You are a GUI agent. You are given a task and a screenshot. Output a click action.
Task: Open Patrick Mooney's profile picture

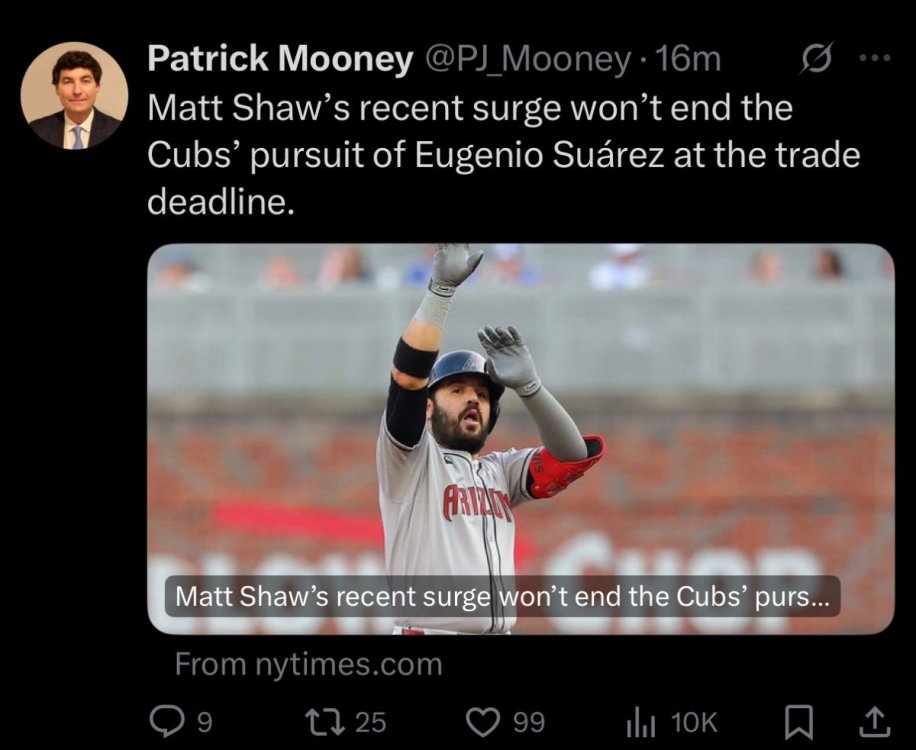click(74, 96)
